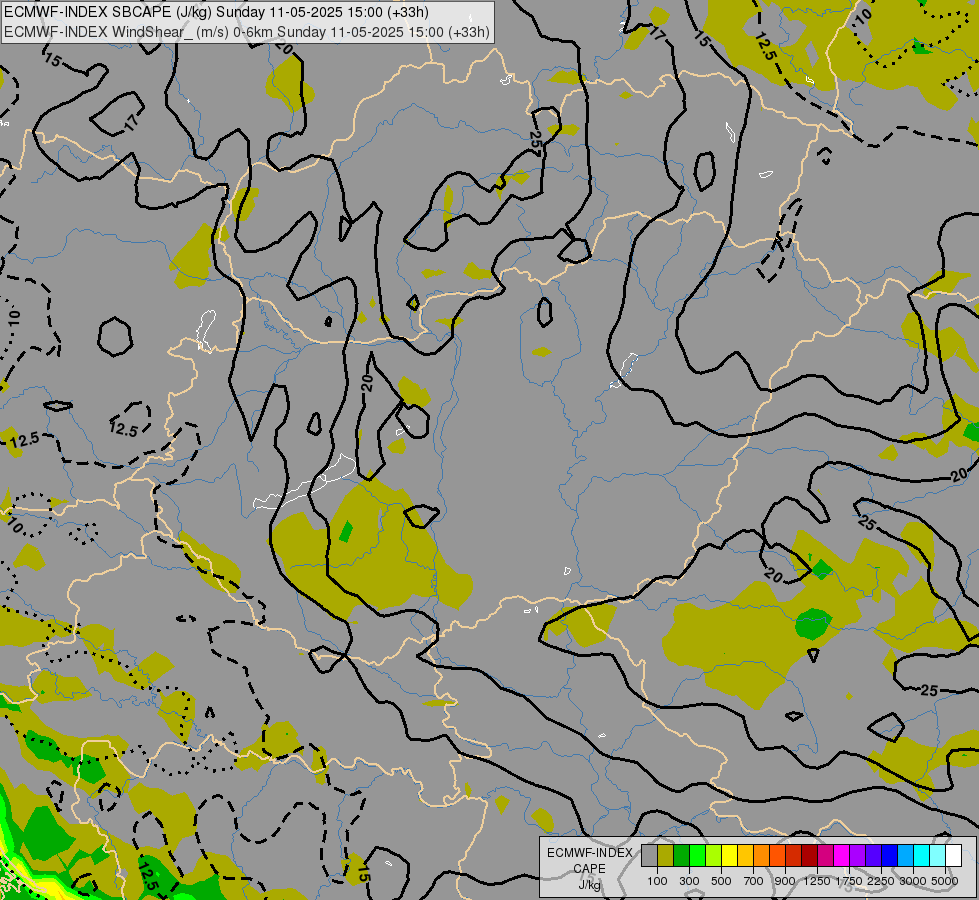
Task: Choose the sky-blue swatch left of the 3000 tick
Action: click(x=906, y=855)
